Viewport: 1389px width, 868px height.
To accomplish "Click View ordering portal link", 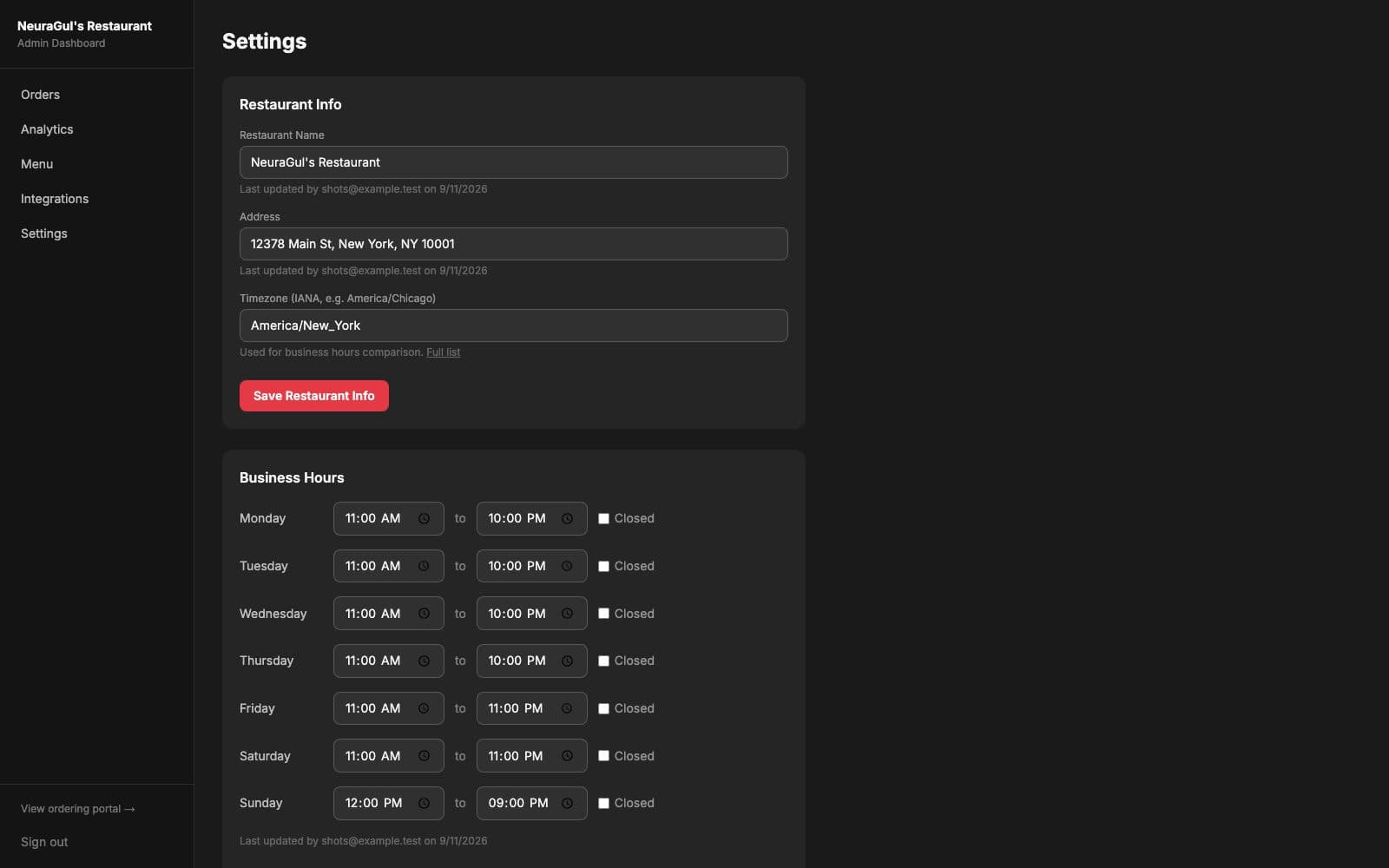I will (x=78, y=809).
